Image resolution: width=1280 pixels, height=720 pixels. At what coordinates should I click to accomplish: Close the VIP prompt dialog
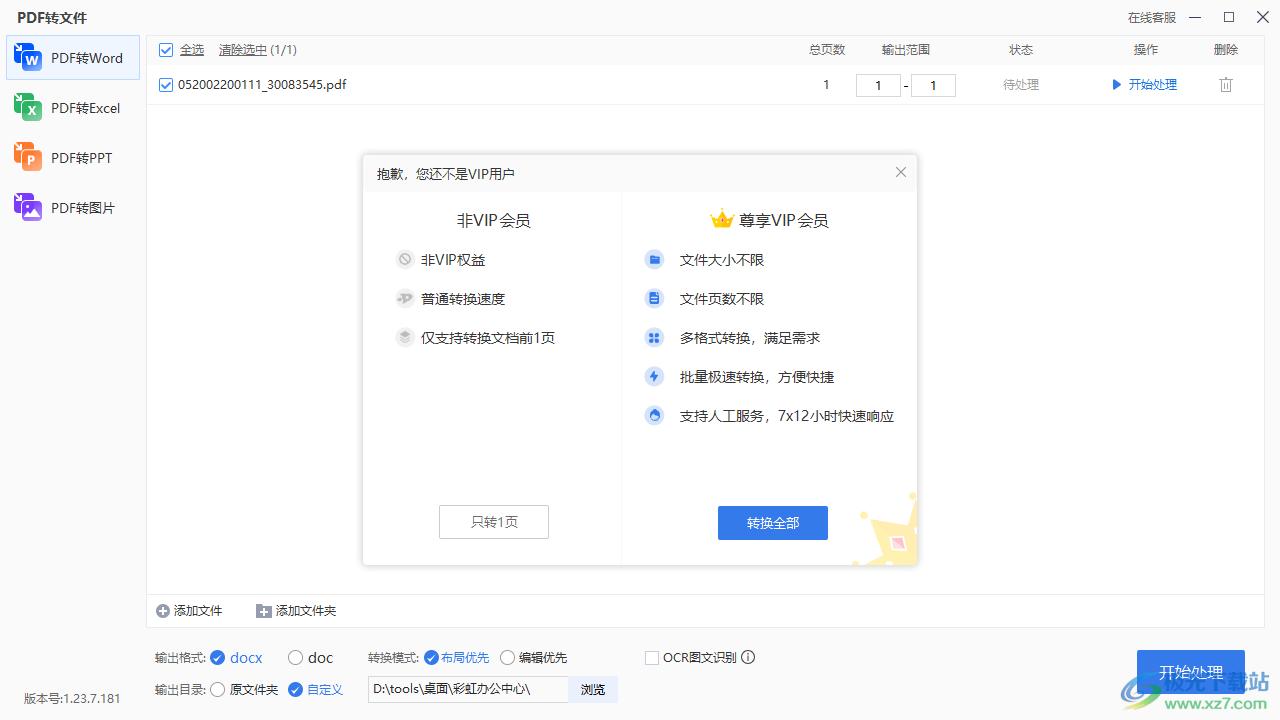[900, 172]
